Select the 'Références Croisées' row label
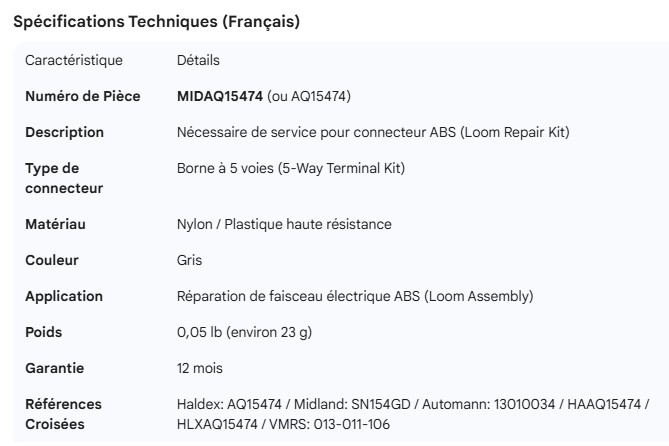The height and width of the screenshot is (446, 669). 64,414
